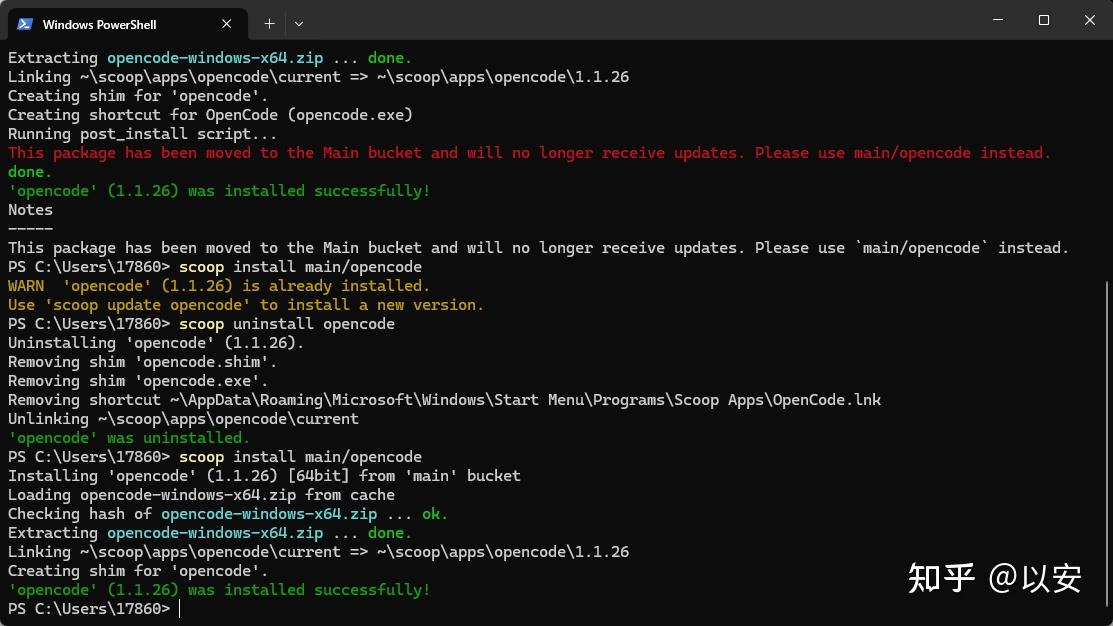
Task: Click the "Checking hash of" line ending in ok.
Action: [x=228, y=515]
